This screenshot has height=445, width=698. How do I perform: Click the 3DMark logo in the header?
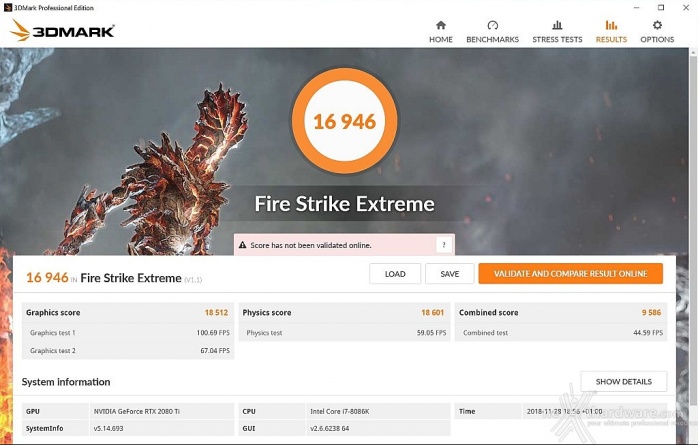coord(62,30)
